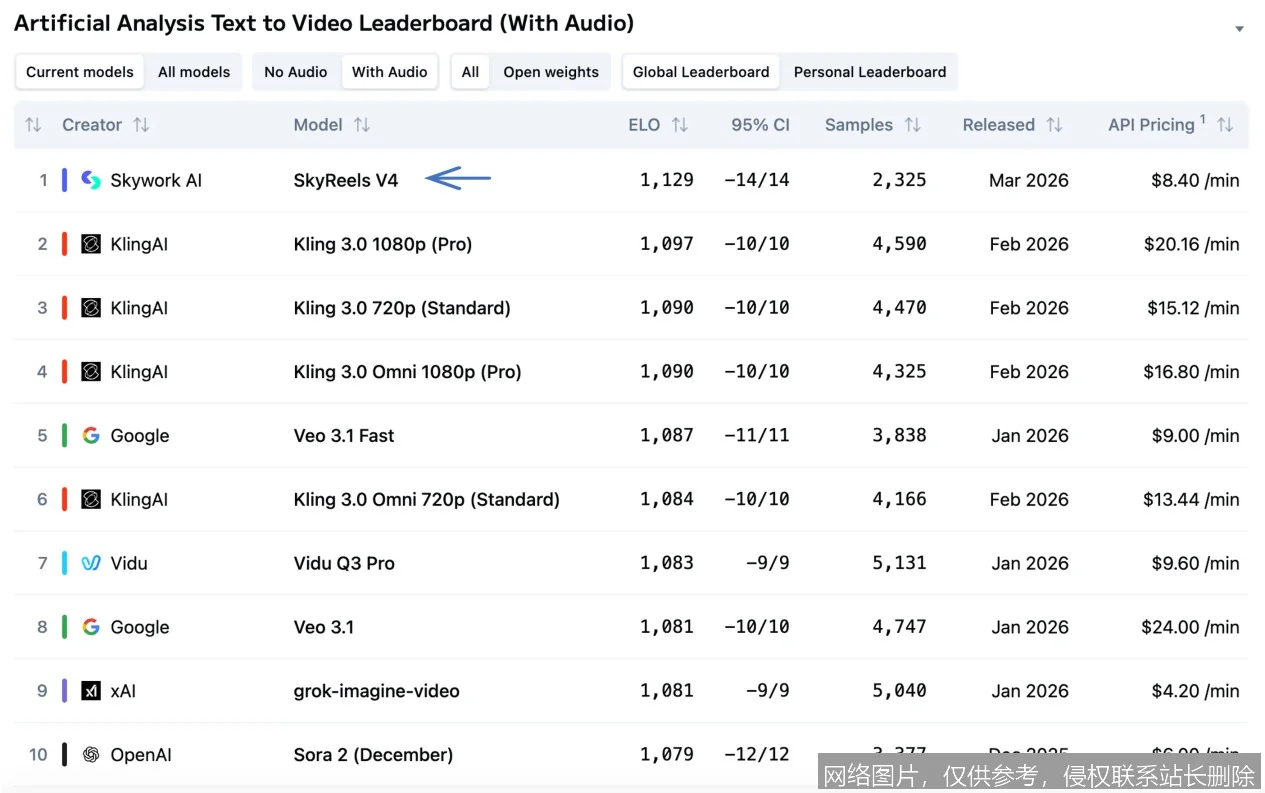This screenshot has width=1265, height=793.
Task: Open the grok-imagine-video model entry
Action: (x=376, y=691)
